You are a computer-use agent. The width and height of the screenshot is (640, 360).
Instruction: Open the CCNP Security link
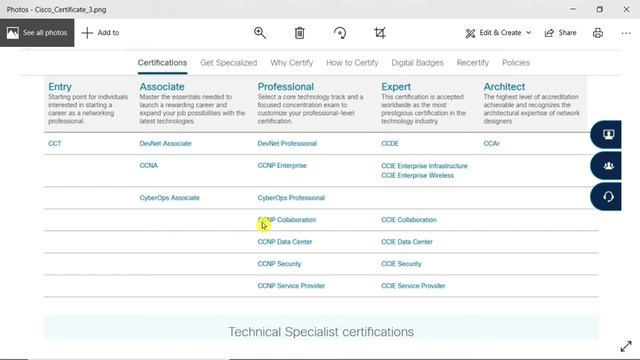pos(279,264)
